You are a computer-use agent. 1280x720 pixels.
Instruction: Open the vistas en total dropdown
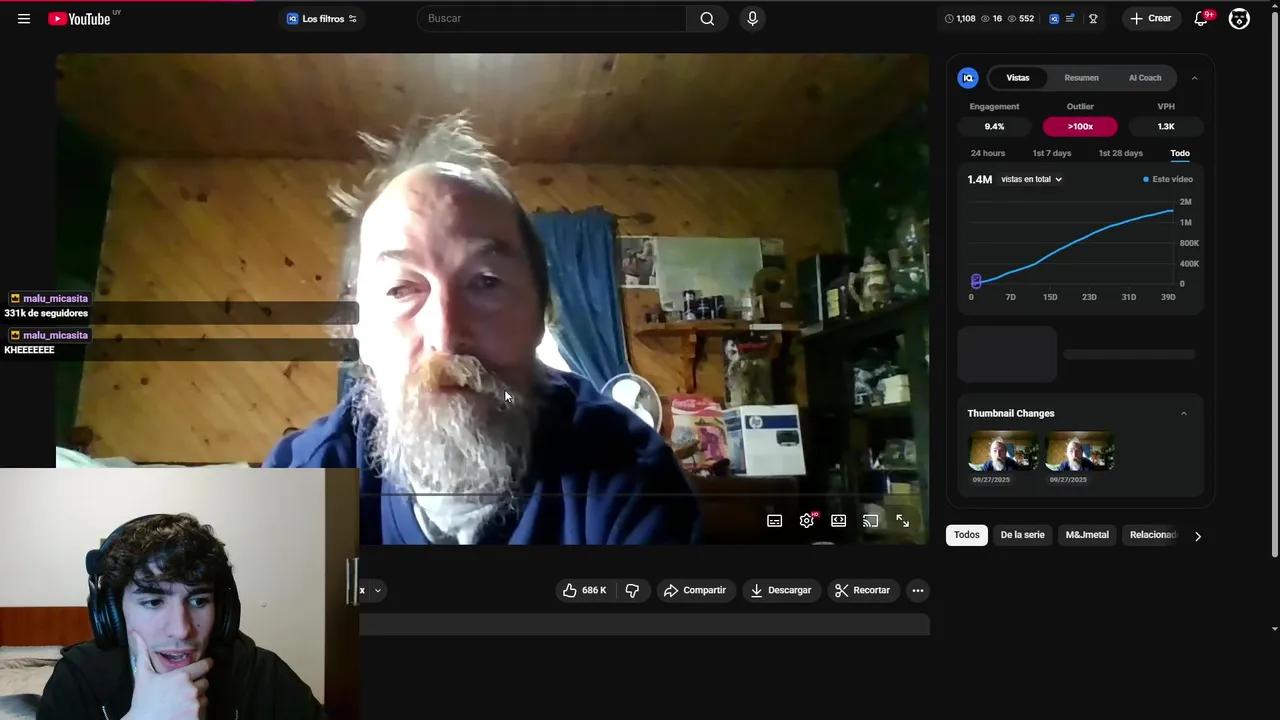[x=1031, y=179]
